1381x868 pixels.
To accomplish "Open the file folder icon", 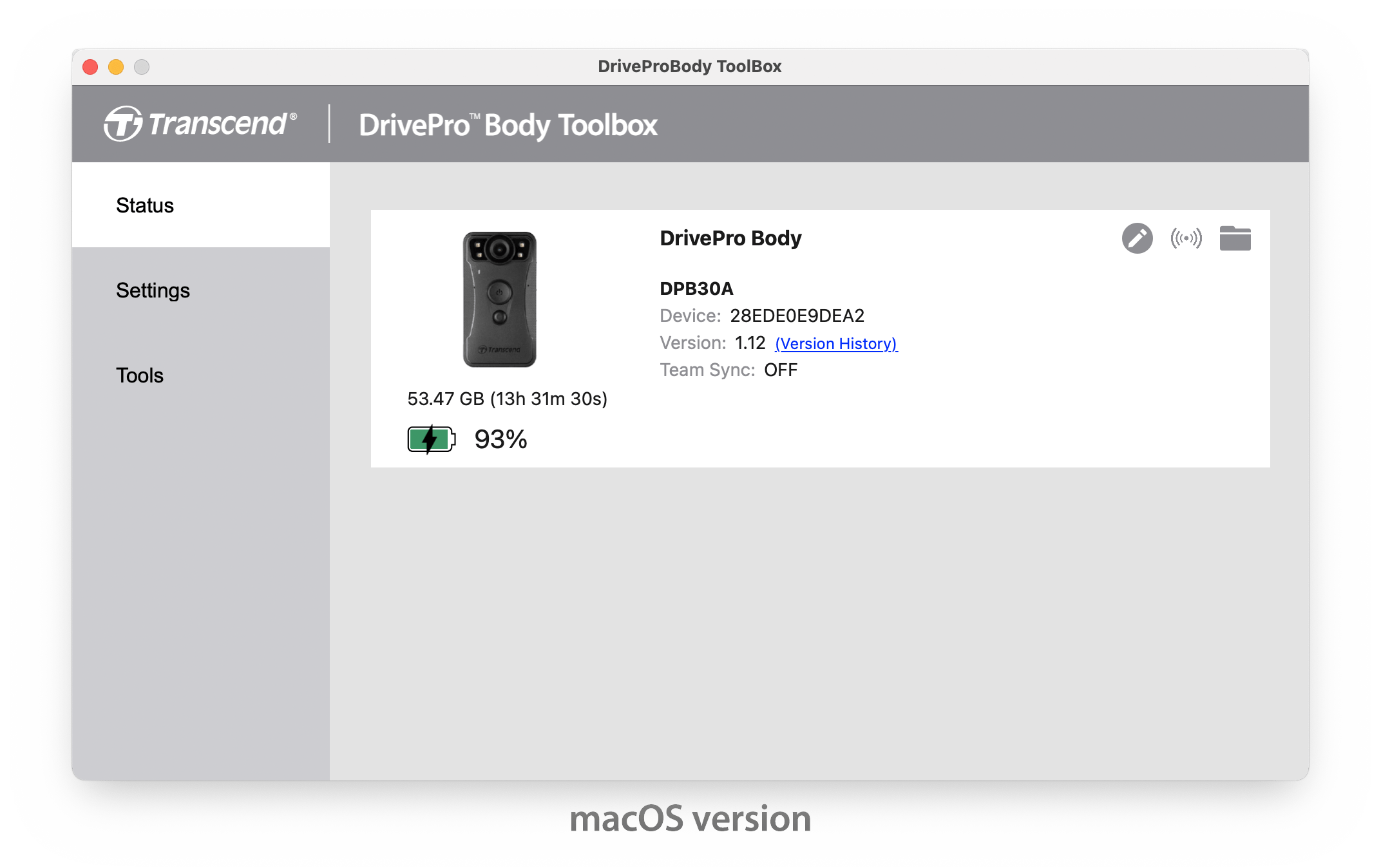I will pos(1235,238).
